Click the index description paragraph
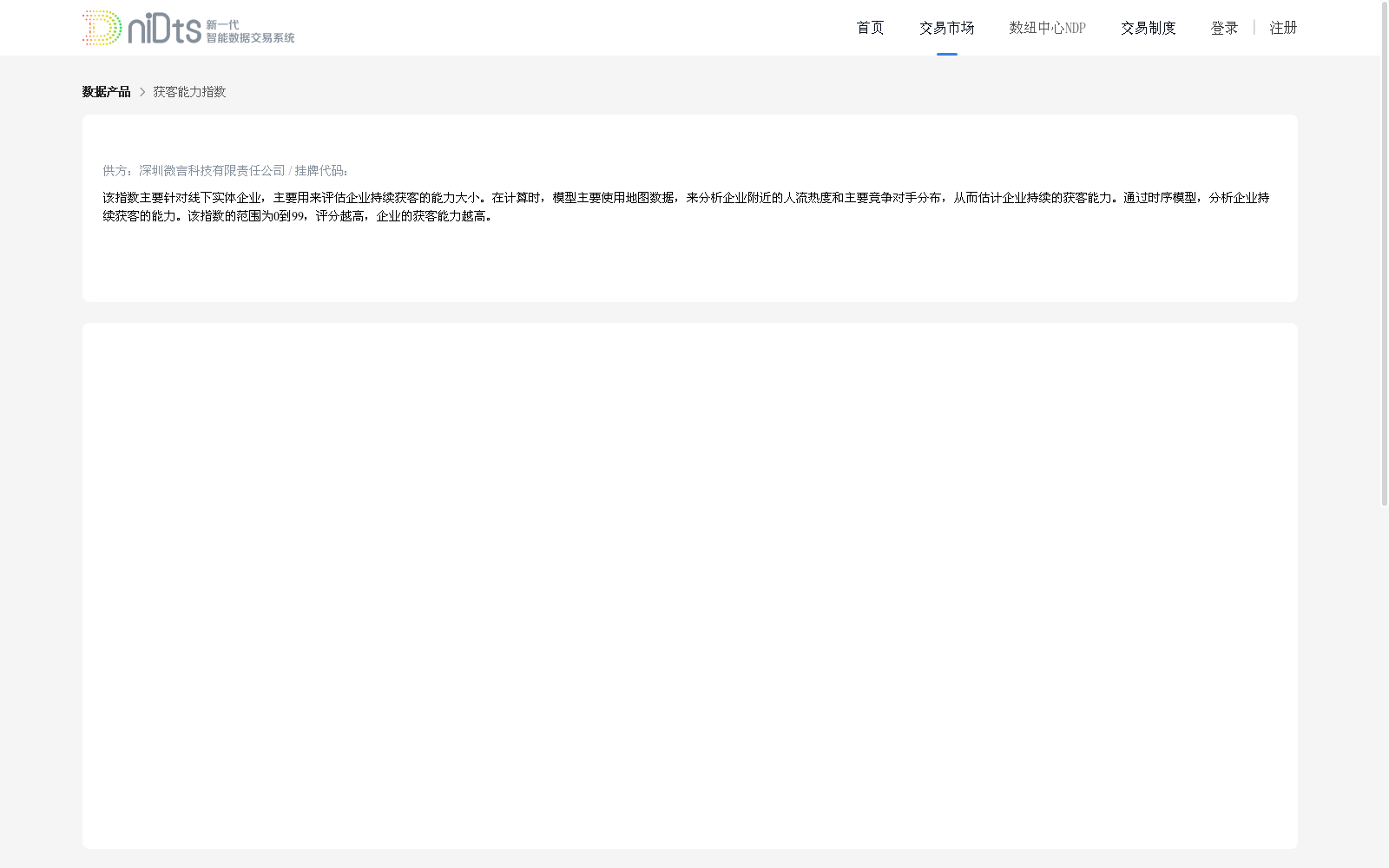 pos(686,207)
